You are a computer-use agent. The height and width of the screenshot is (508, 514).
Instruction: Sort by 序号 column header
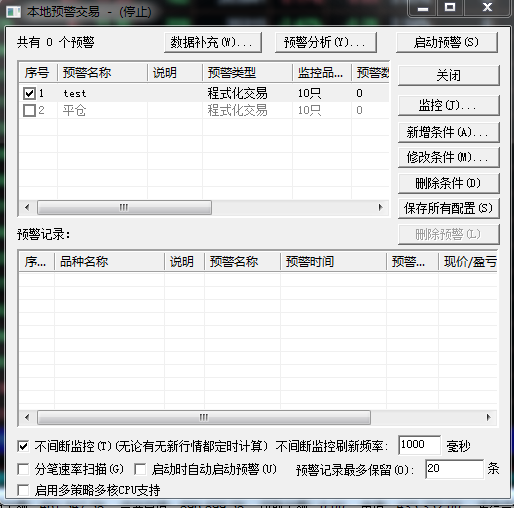pos(38,72)
